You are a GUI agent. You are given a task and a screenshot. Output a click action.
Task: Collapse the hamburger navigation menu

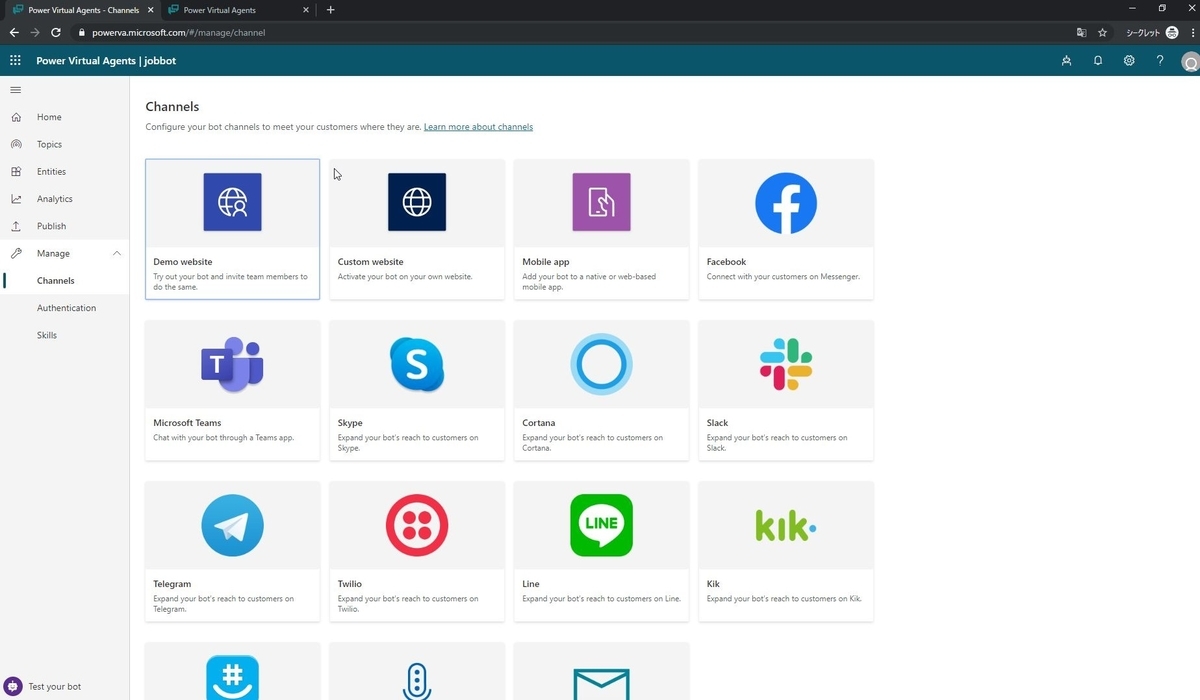point(15,90)
